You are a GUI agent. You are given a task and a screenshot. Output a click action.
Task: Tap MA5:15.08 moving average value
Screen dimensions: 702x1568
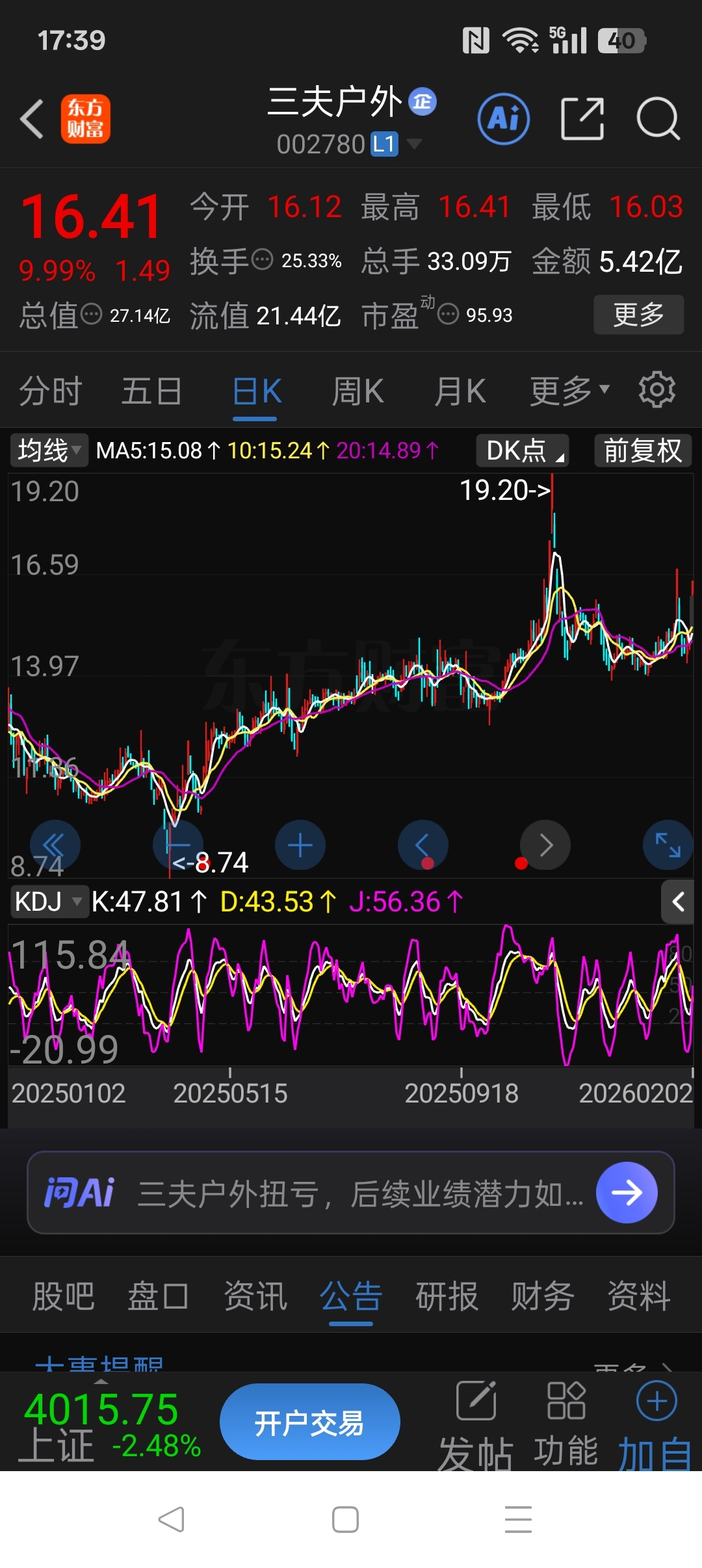(x=158, y=450)
